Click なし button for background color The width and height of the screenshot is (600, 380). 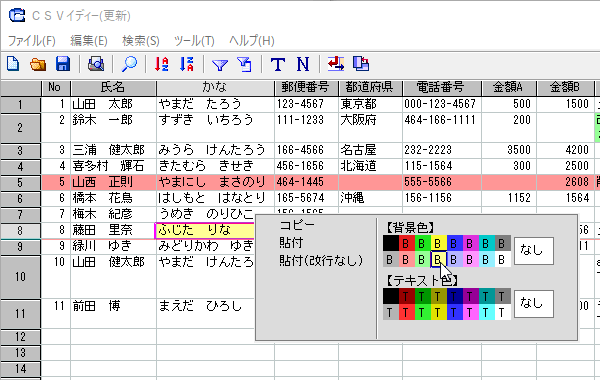click(x=533, y=251)
